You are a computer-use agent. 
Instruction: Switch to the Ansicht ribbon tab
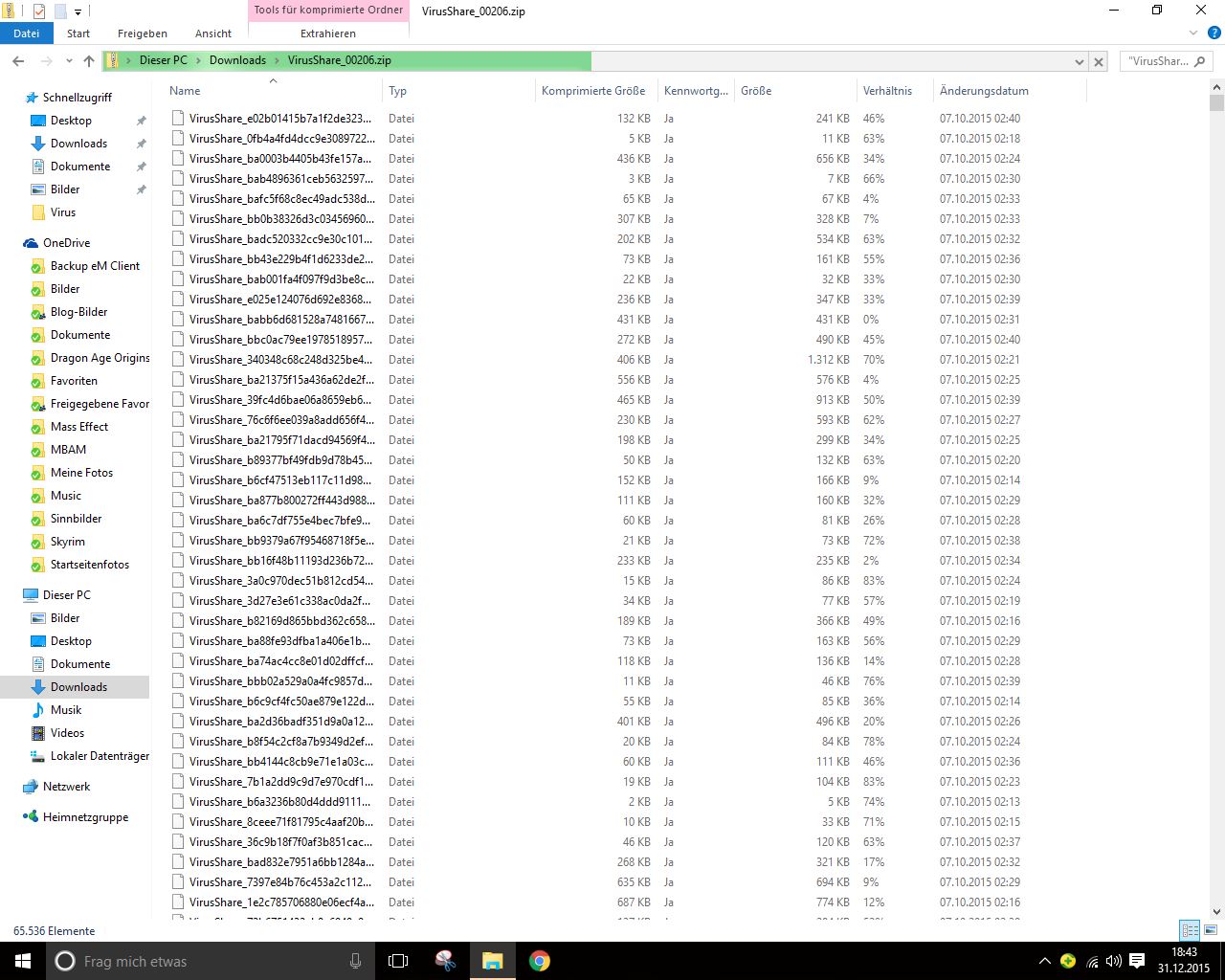coord(213,33)
